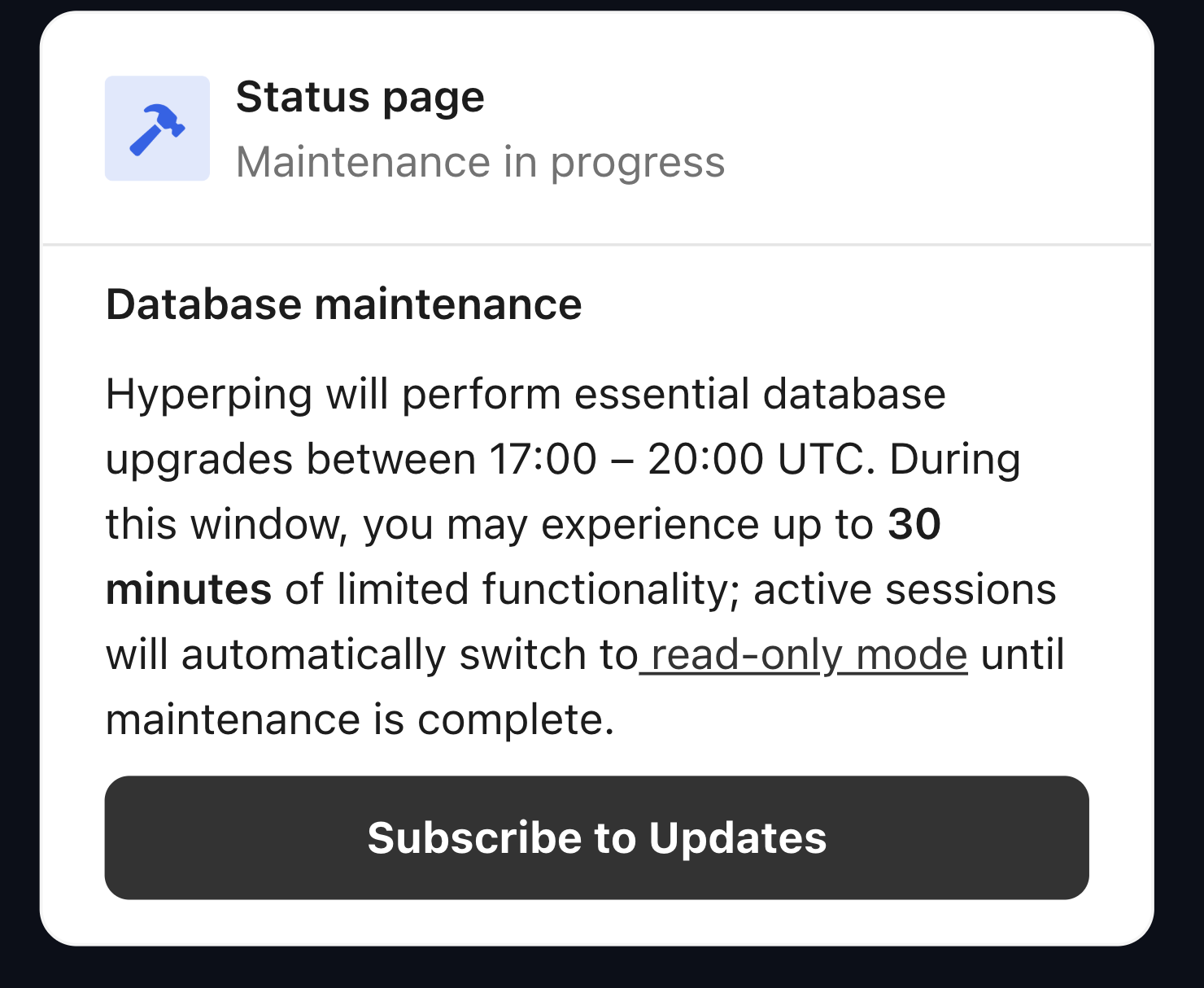Click the Maintenance in progress subtitle
This screenshot has height=988, width=1204.
(x=482, y=162)
